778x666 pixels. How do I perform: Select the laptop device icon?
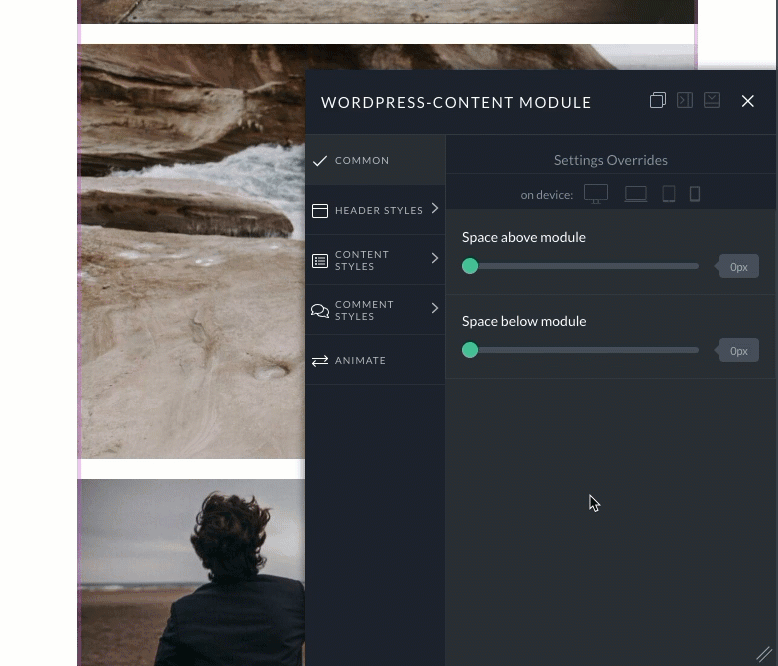[x=636, y=194]
